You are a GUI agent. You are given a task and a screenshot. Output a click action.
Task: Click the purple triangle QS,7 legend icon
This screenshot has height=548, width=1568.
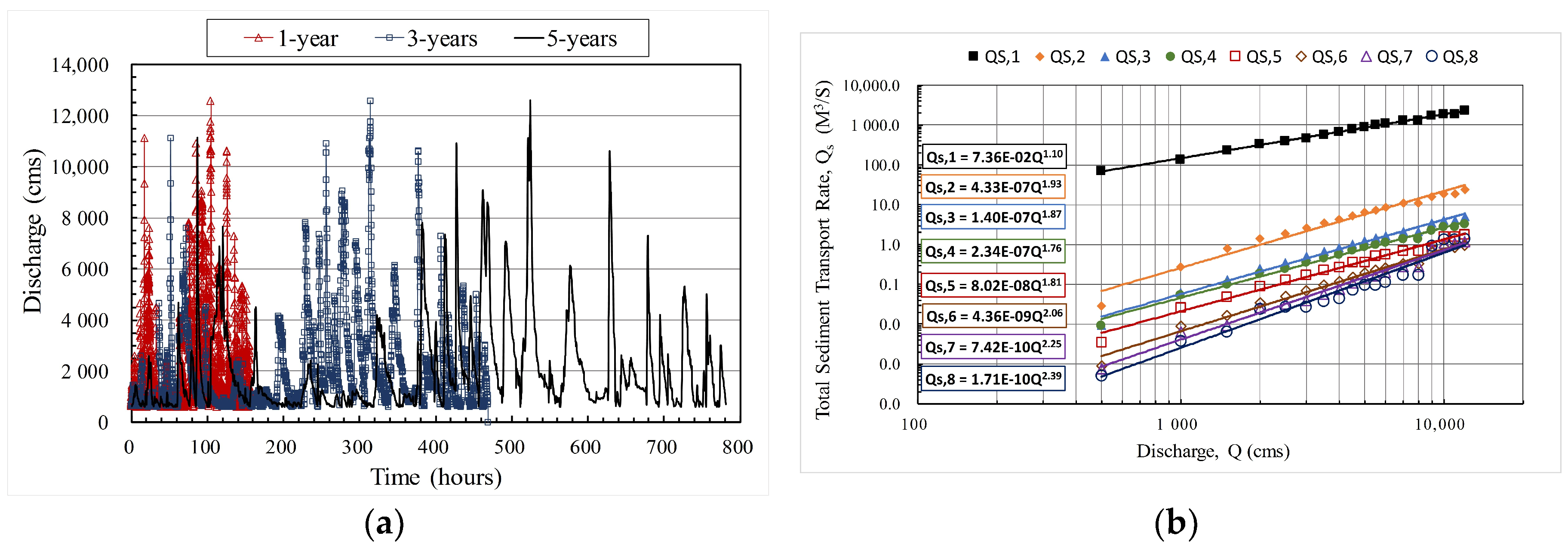(x=1366, y=57)
